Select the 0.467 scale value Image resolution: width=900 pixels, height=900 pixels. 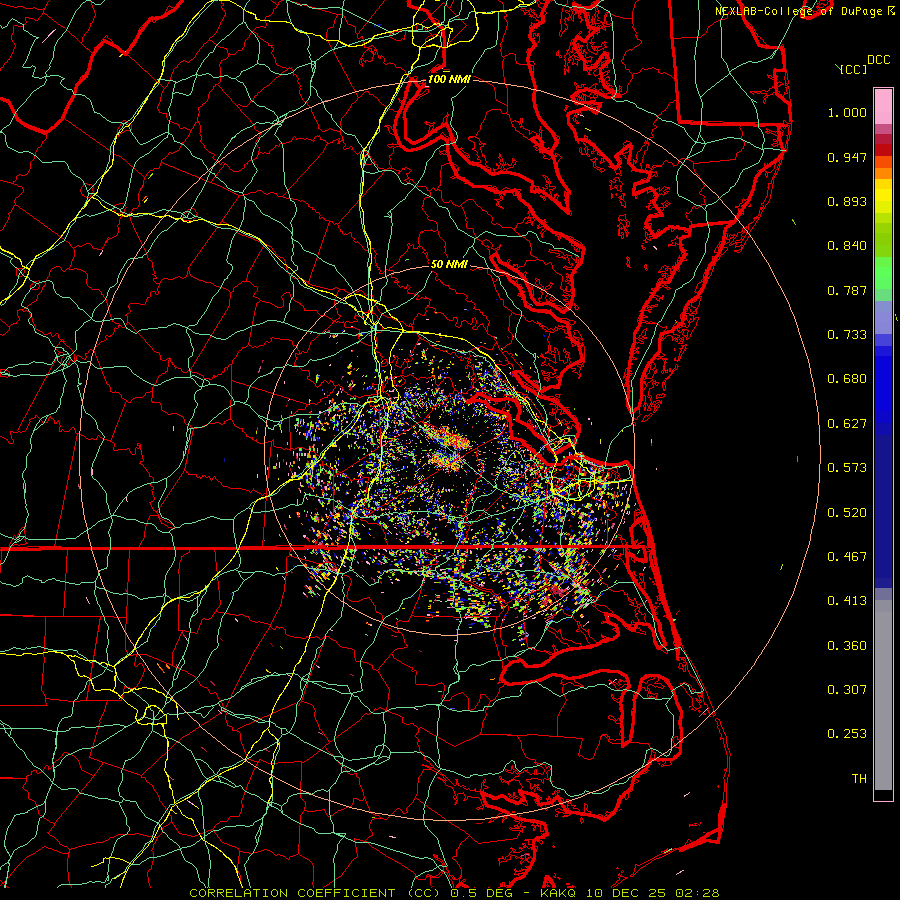[x=847, y=557]
